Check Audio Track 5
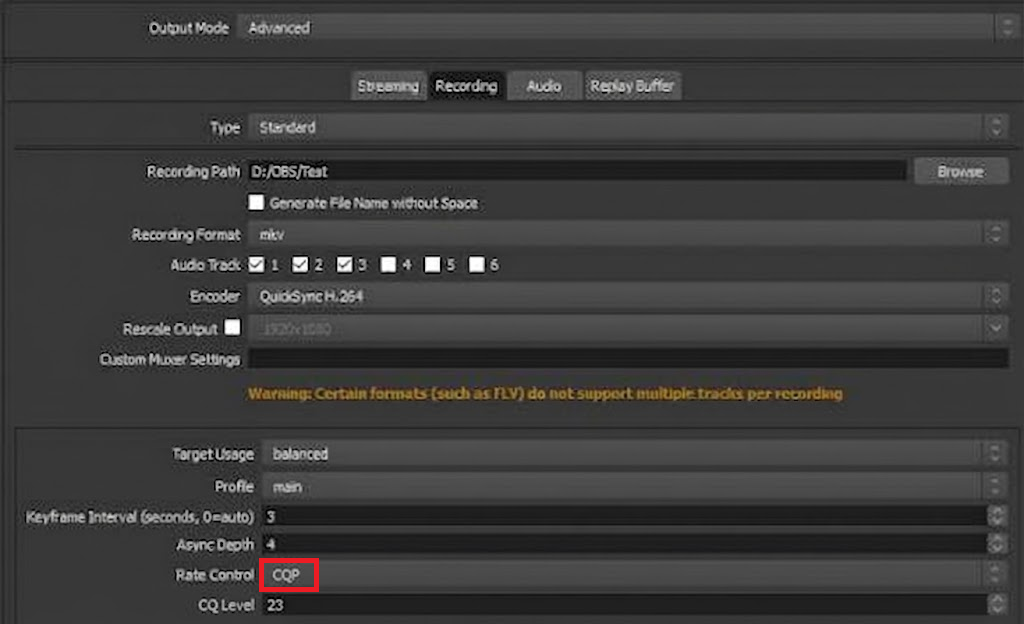 point(432,264)
